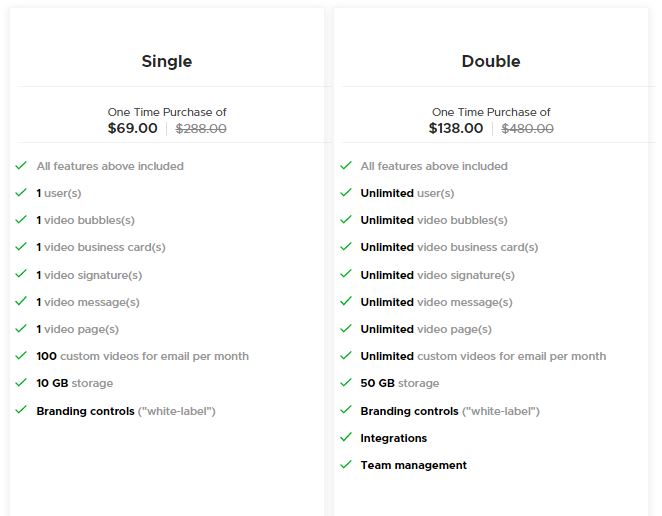The height and width of the screenshot is (516, 662).
Task: Click the checkmark next to Unlimited video bubbles(s)
Action: pos(346,219)
